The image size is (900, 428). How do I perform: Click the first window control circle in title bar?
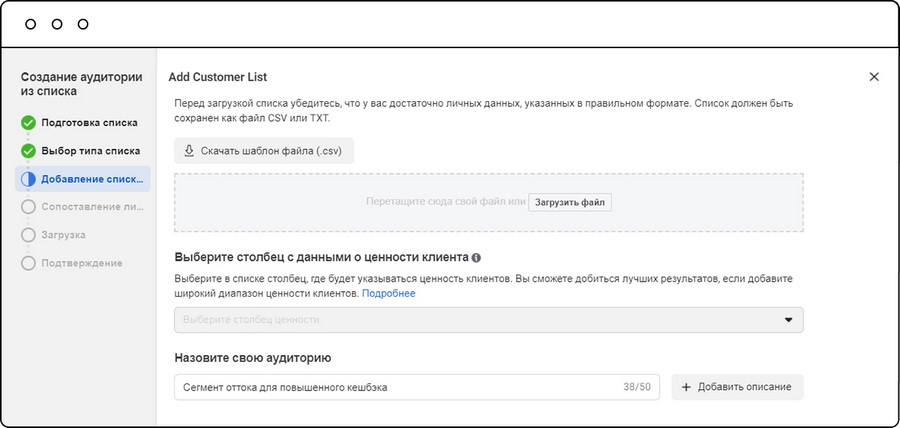[30, 24]
